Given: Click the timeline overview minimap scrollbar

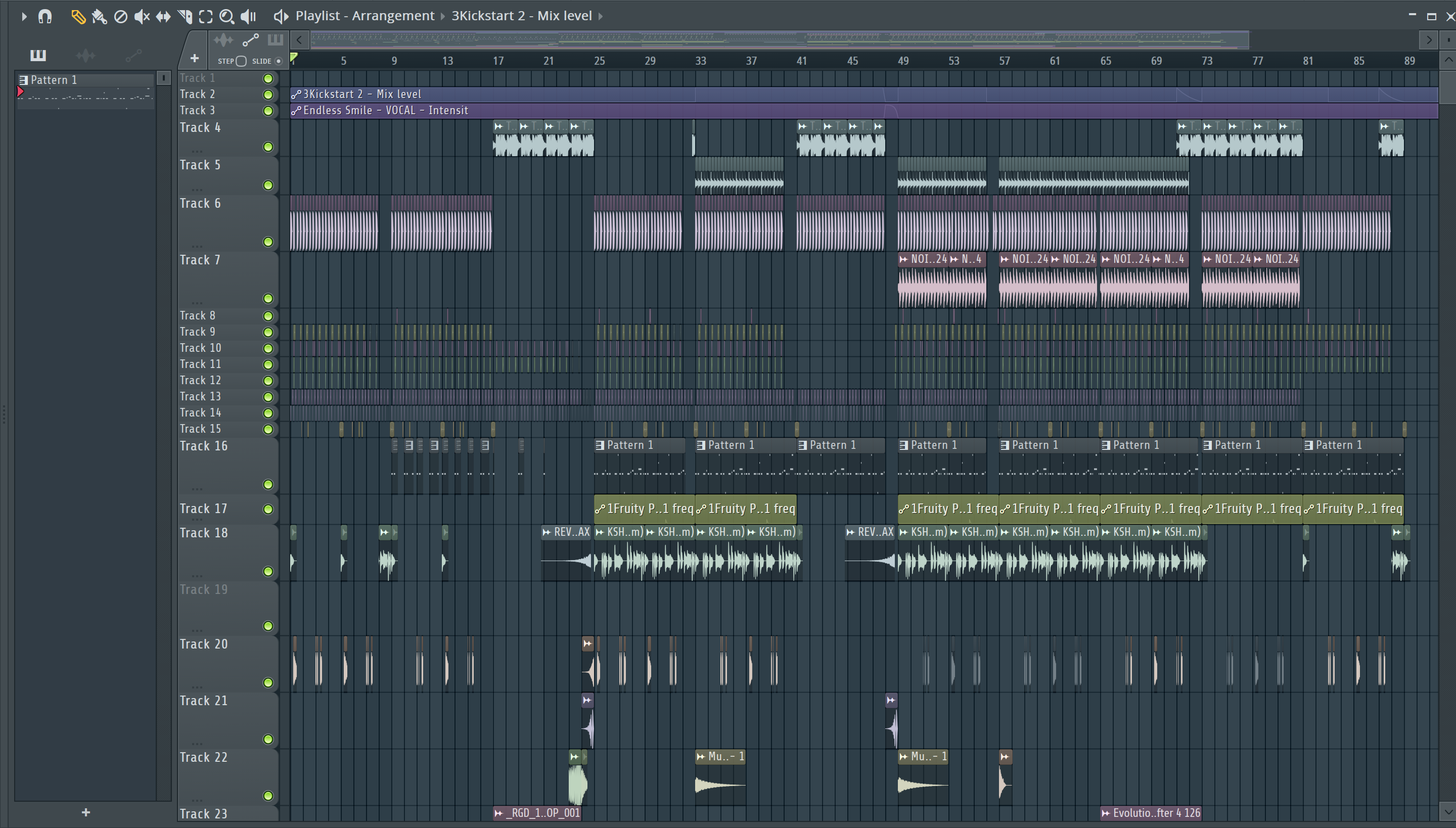Looking at the screenshot, I should (x=779, y=40).
